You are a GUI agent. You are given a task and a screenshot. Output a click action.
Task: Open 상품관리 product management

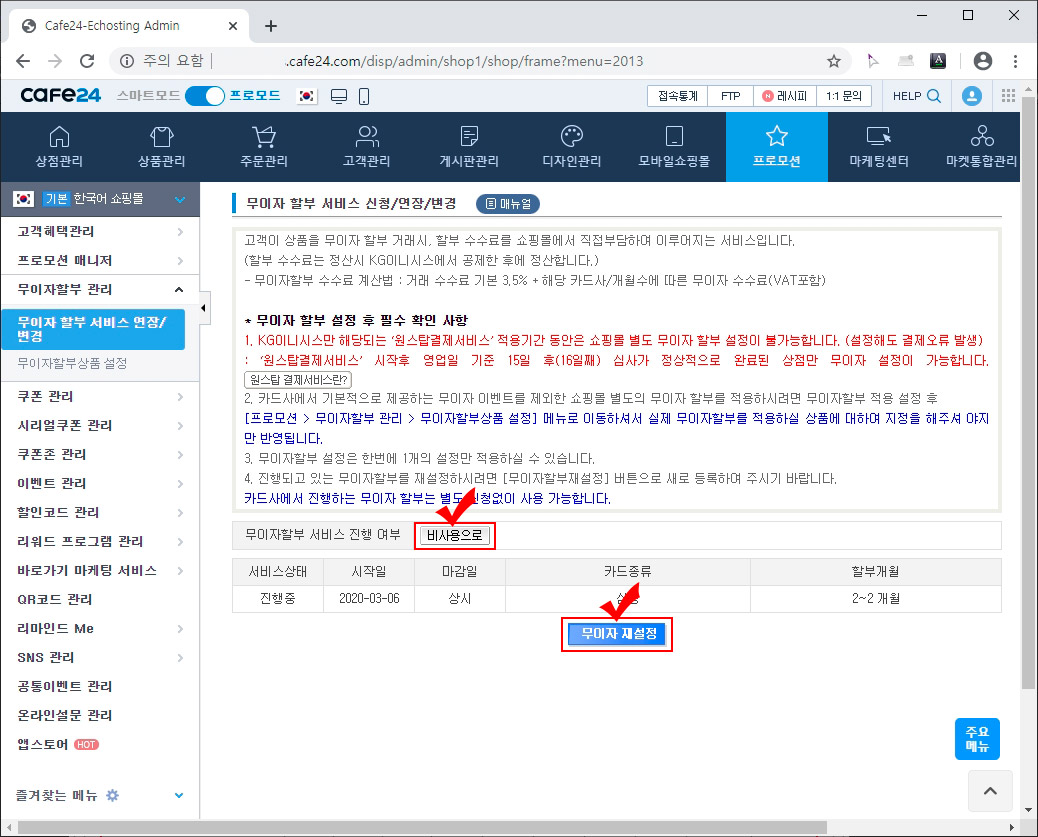pyautogui.click(x=162, y=146)
